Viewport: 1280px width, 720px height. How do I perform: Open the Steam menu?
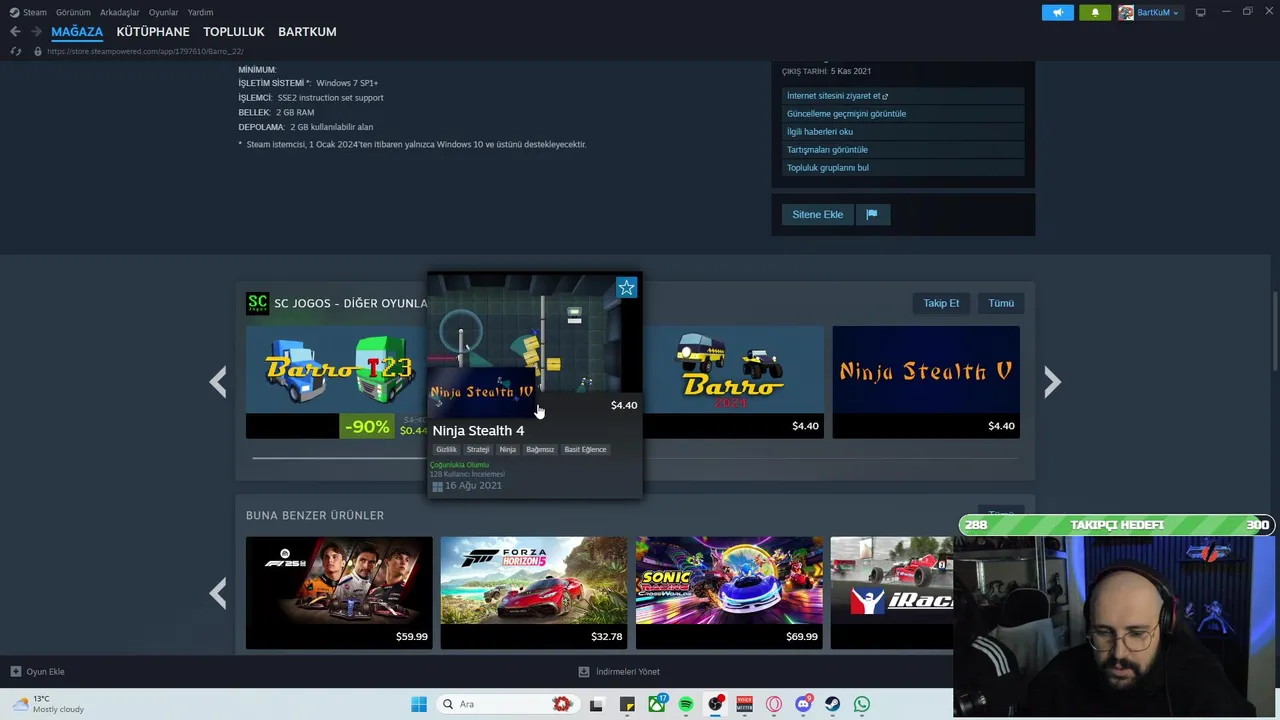click(x=28, y=12)
